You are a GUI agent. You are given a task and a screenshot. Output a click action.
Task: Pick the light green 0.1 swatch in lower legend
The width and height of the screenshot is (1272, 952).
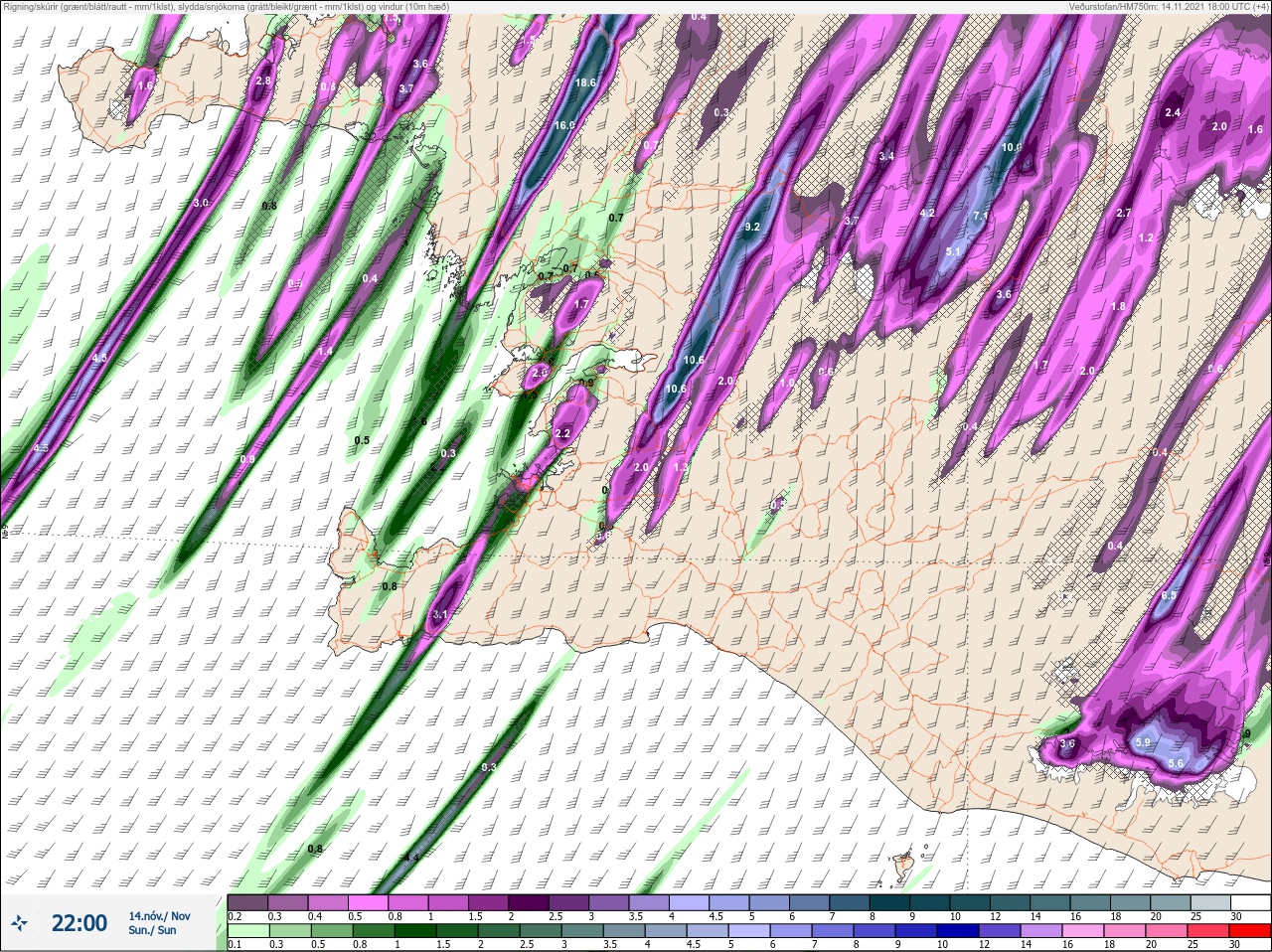click(247, 931)
